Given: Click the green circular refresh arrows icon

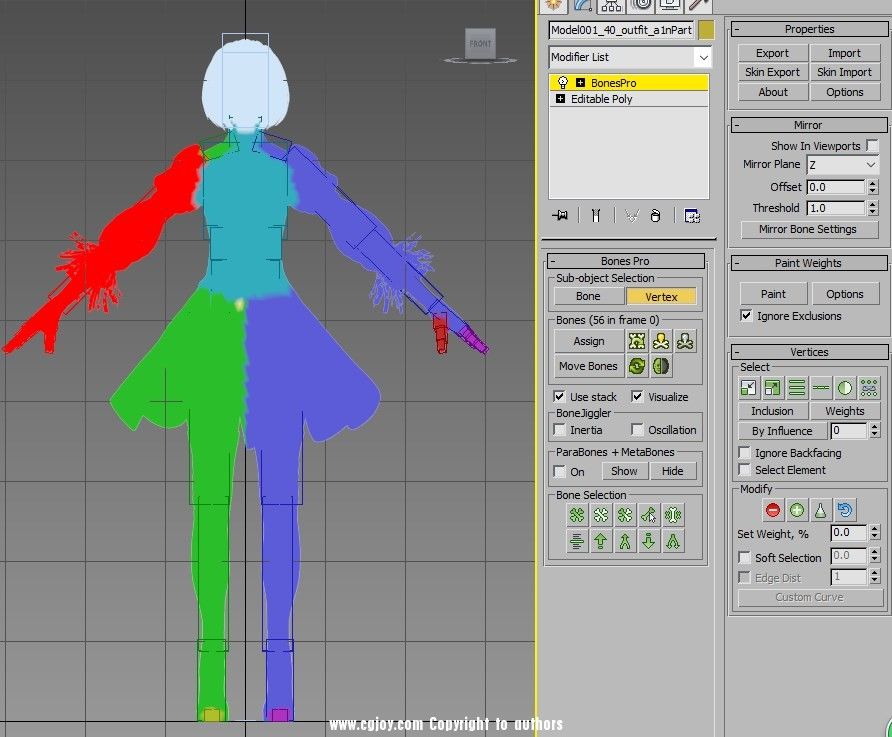Looking at the screenshot, I should coord(637,366).
